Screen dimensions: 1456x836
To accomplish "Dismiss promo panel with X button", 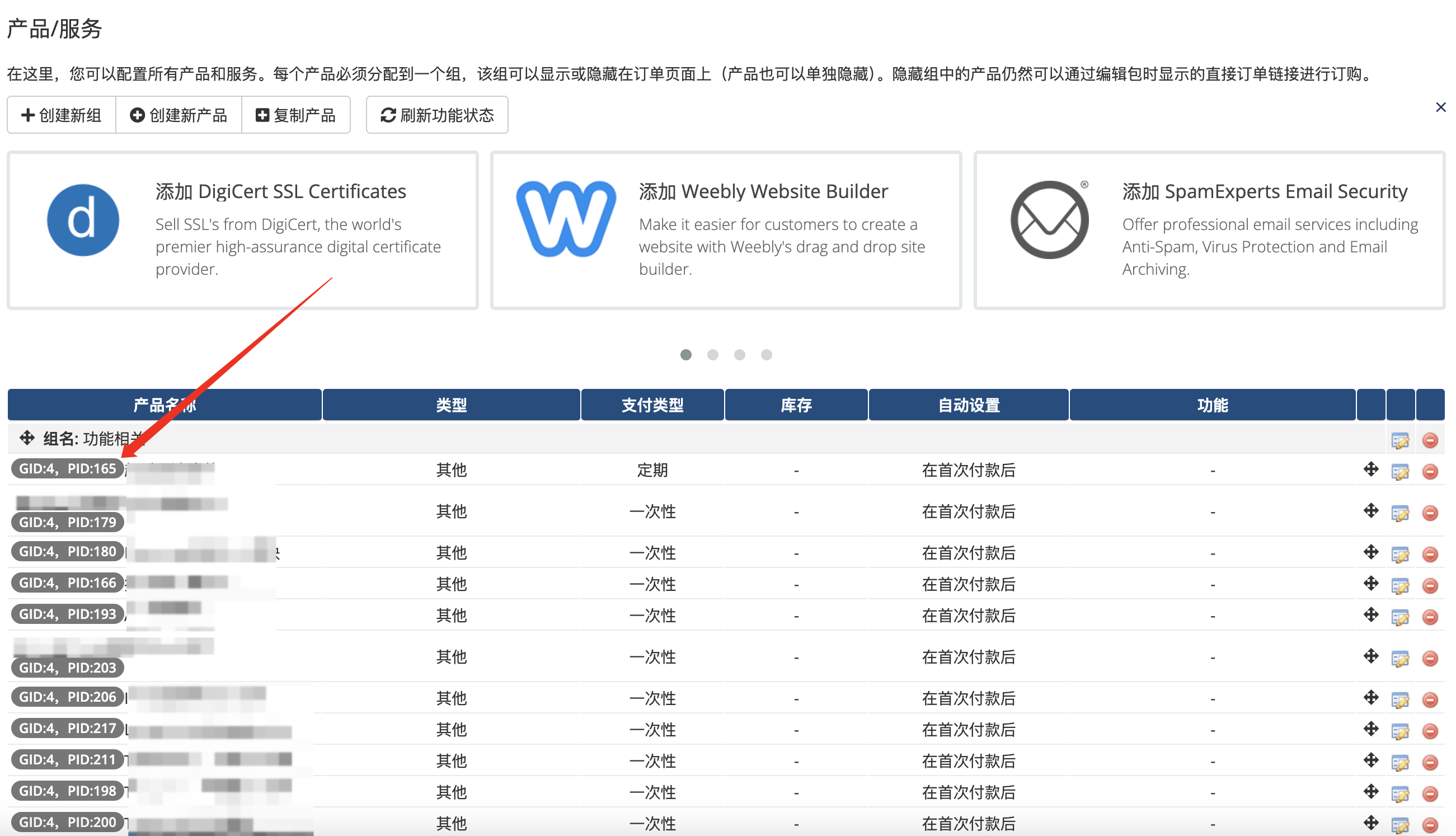I will click(1440, 107).
